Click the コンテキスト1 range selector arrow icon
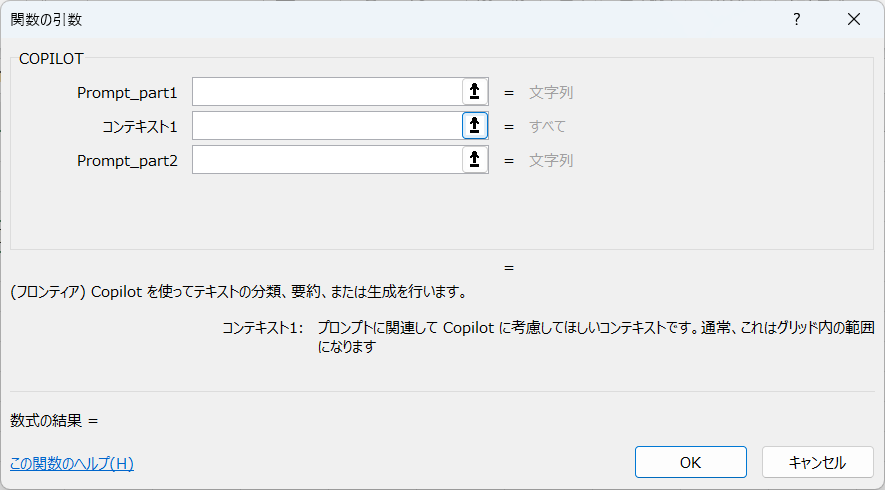This screenshot has height=490, width=885. [475, 125]
